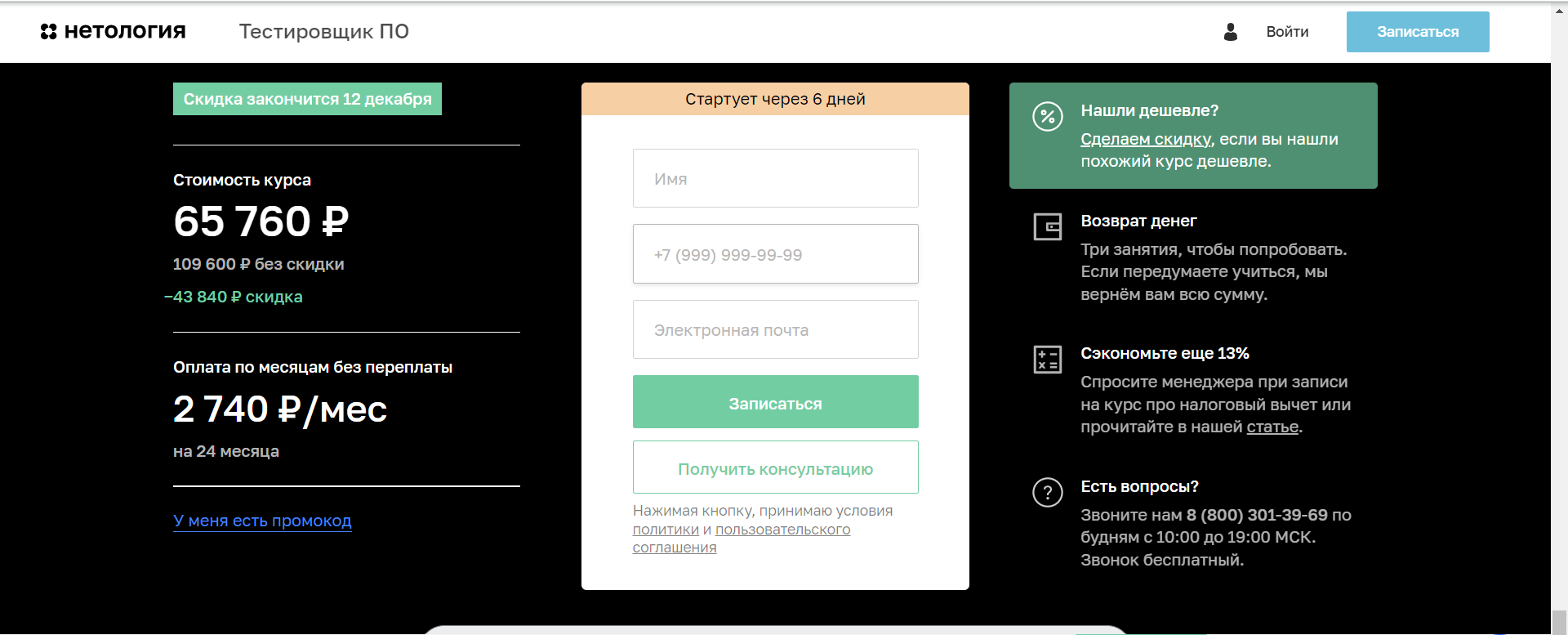The height and width of the screenshot is (635, 1568).
Task: Click Сэкономьте еще 13% heading
Action: [x=1165, y=353]
